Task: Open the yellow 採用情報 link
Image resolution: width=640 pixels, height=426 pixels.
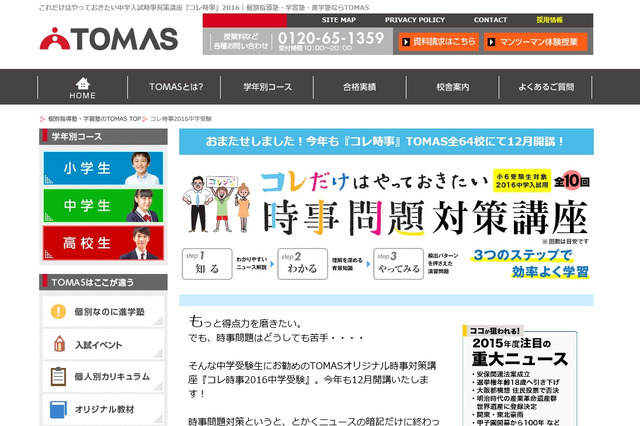Action: click(x=549, y=20)
